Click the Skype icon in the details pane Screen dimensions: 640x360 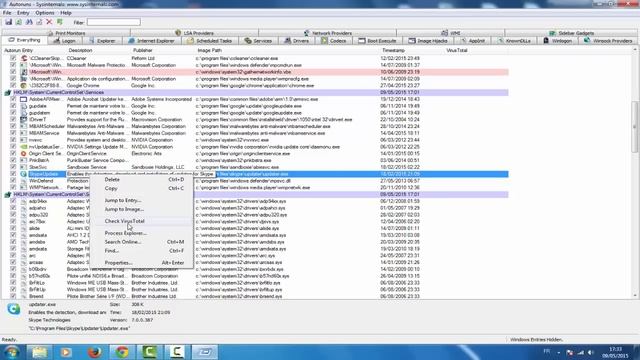[x=13, y=309]
